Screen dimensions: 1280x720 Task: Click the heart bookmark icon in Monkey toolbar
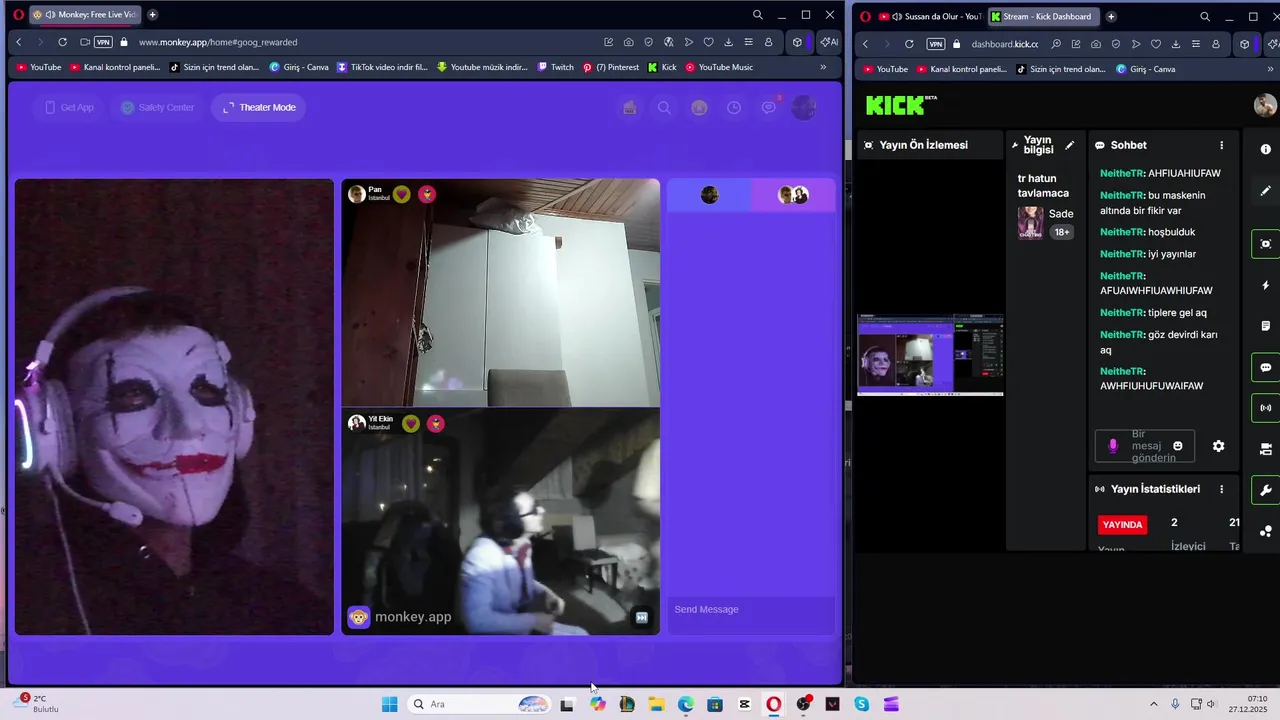[x=708, y=42]
